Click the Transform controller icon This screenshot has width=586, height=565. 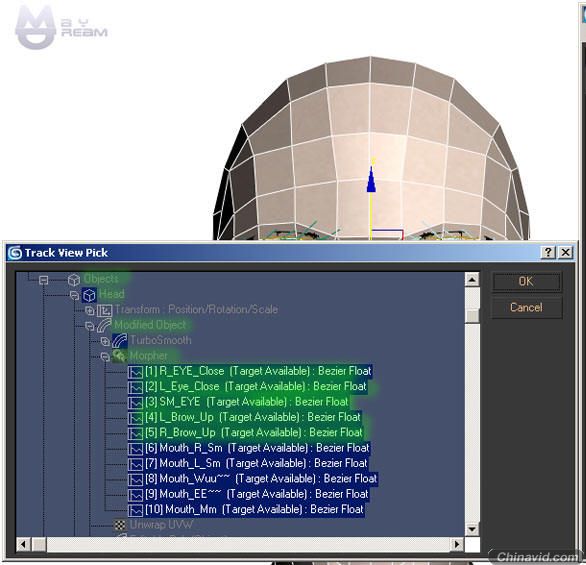104,310
